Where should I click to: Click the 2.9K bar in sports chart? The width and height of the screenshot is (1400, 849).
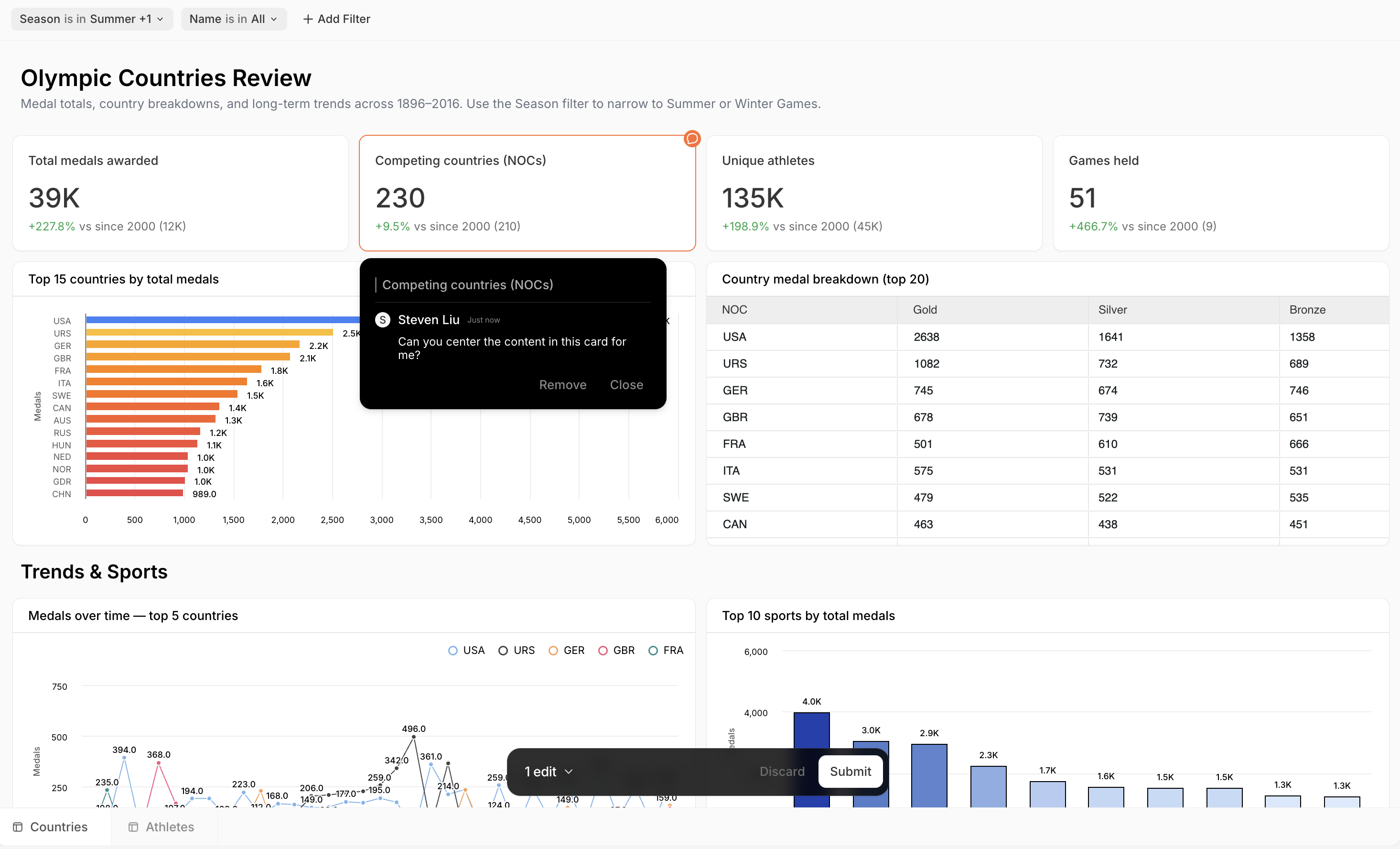tap(929, 776)
